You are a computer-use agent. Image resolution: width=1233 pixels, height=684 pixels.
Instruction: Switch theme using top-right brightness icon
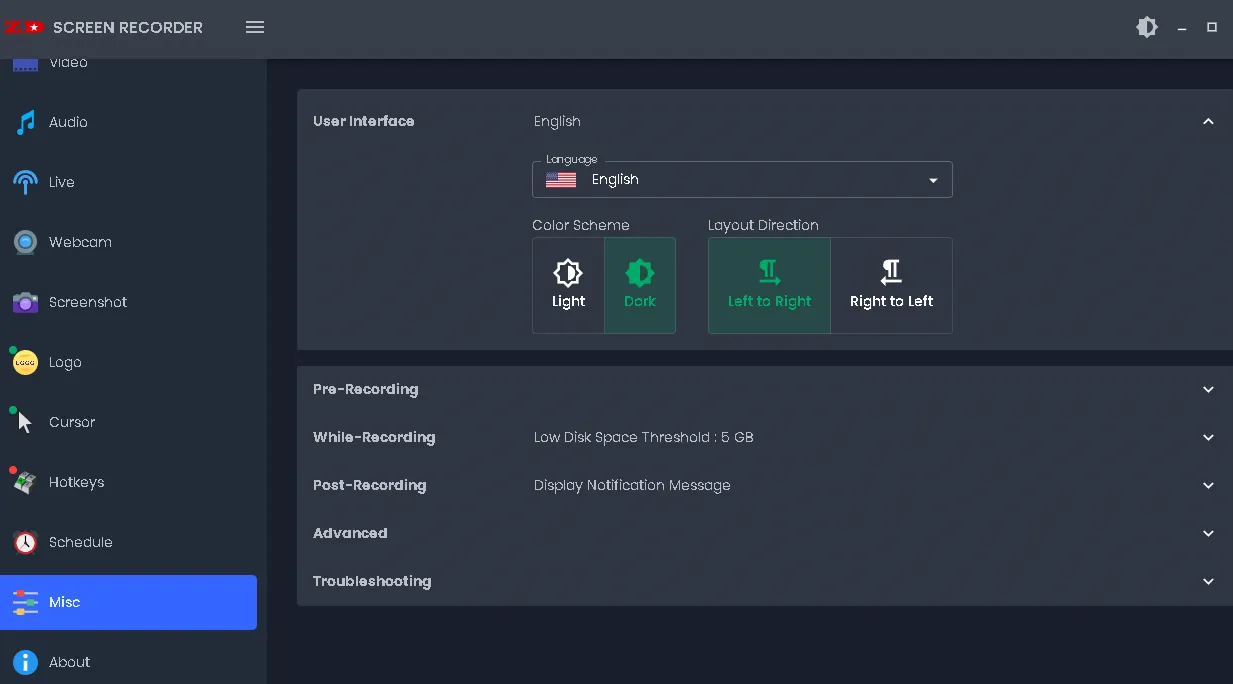point(1147,27)
